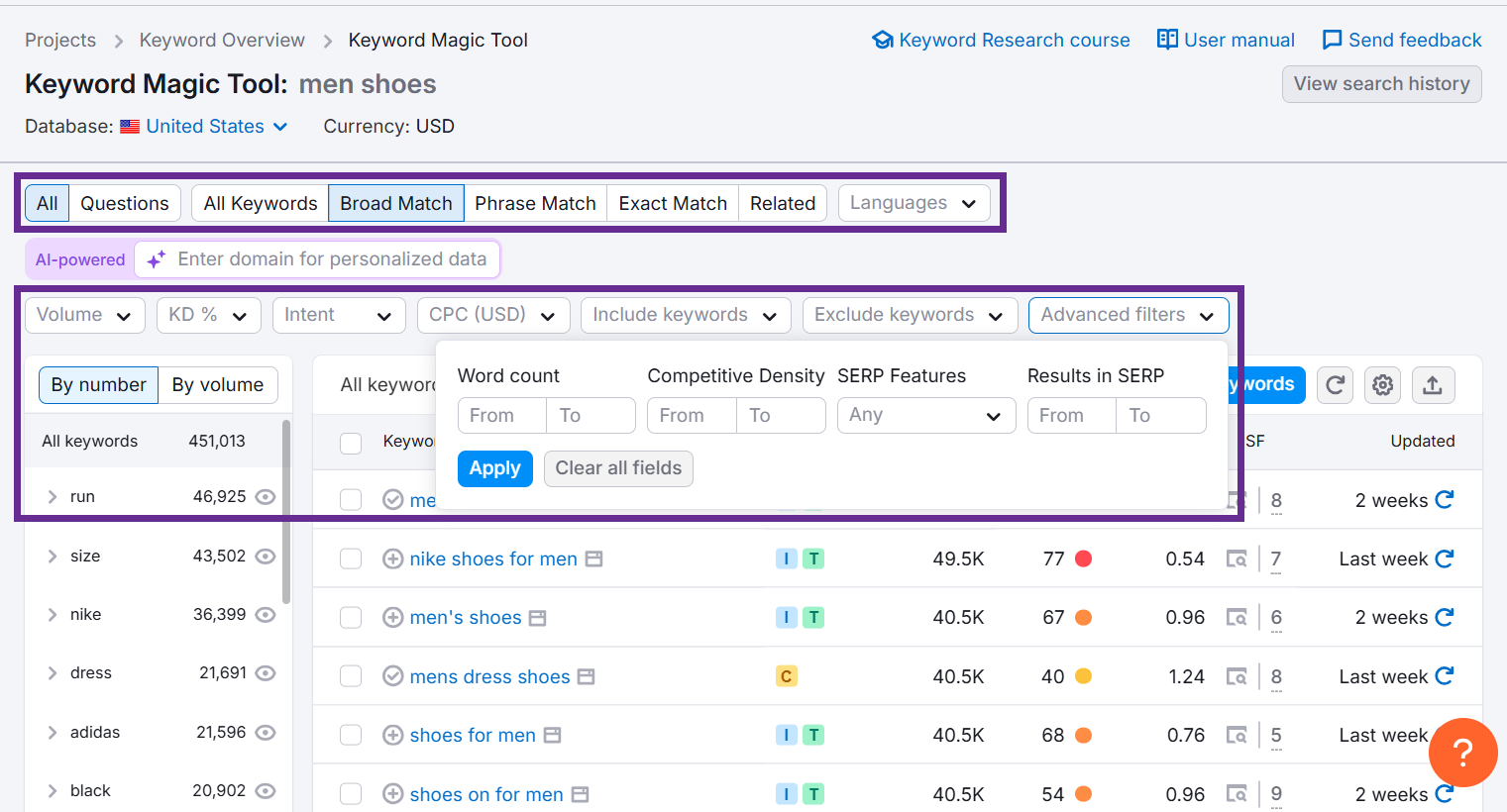Screen dimensions: 1507x812
Task: Open the Volume filter dropdown
Action: 84,315
